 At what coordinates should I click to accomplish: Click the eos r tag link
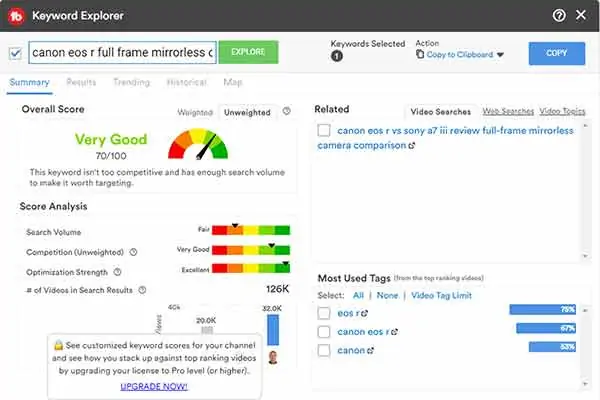point(348,313)
